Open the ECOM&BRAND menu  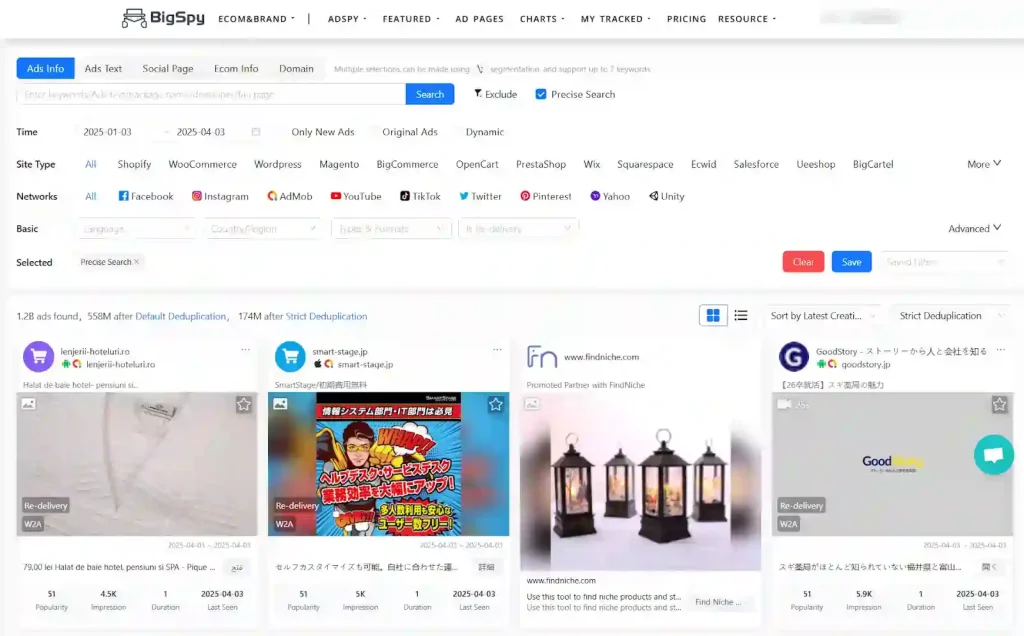tap(256, 19)
